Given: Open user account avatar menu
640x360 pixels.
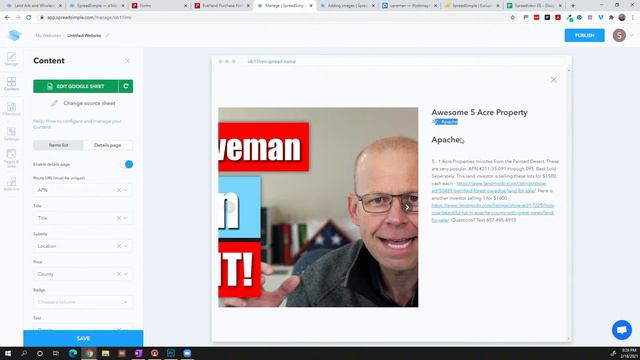Looking at the screenshot, I should 619,35.
